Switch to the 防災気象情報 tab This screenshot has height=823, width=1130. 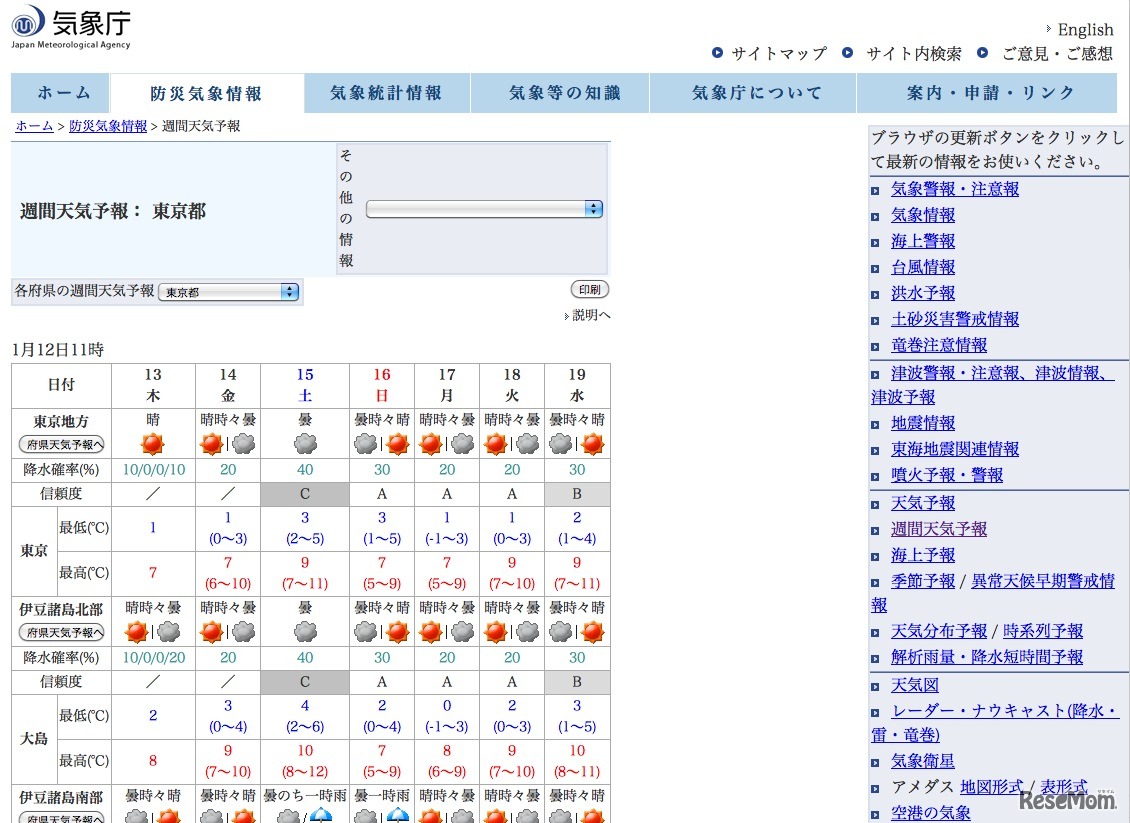pyautogui.click(x=206, y=93)
